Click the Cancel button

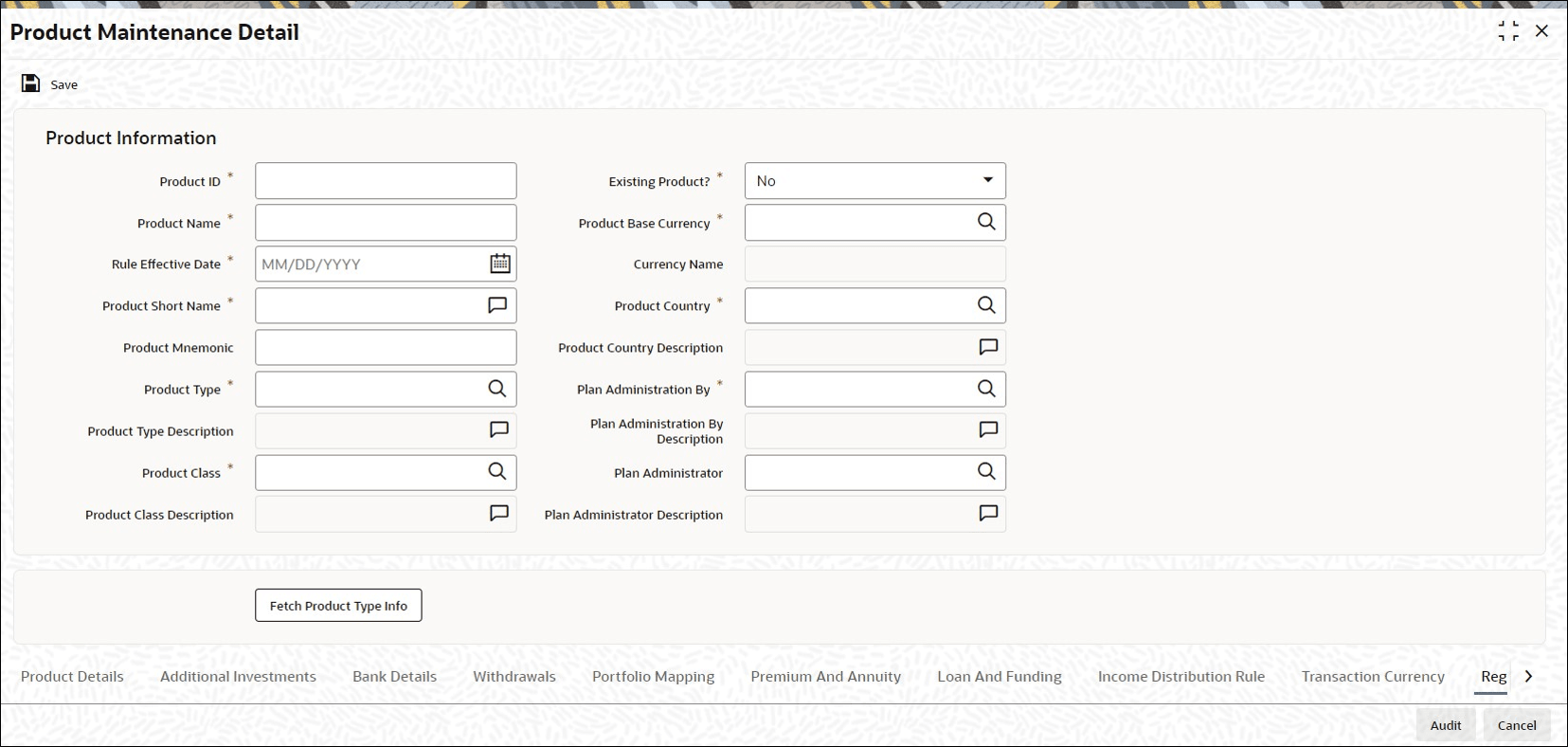point(1517,725)
